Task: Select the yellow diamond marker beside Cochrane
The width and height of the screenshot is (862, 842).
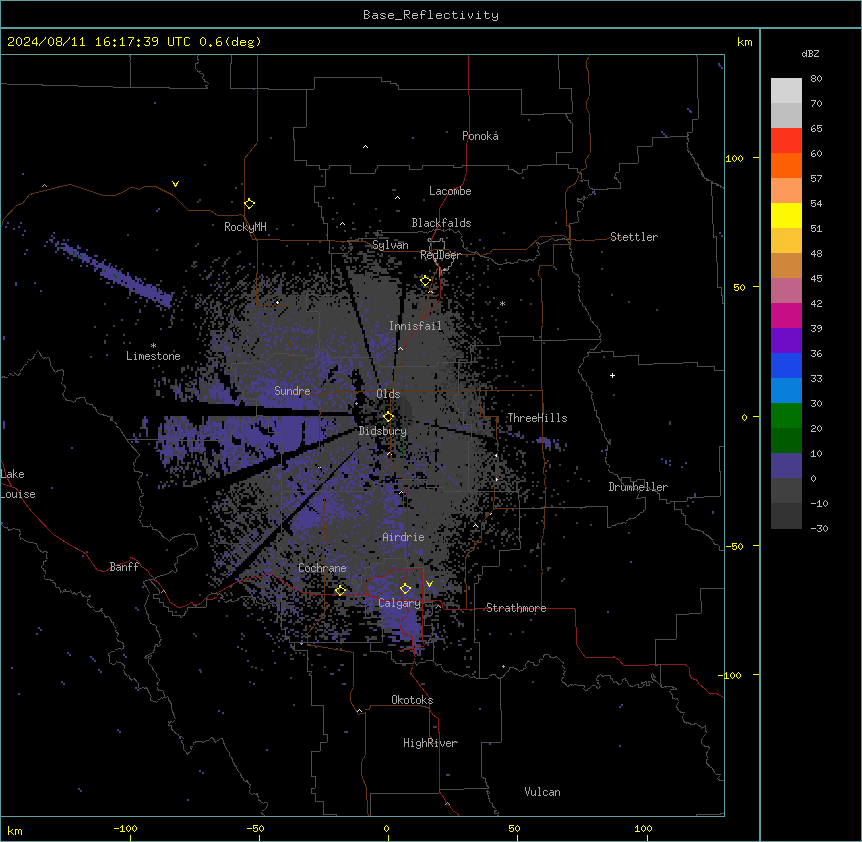Action: pos(340,590)
